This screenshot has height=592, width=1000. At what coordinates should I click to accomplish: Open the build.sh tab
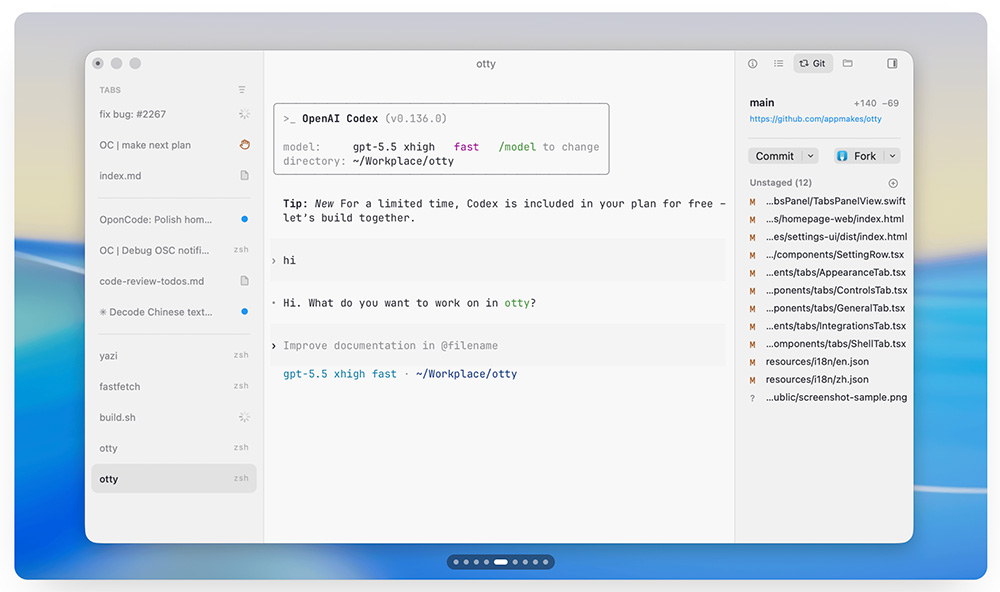(x=173, y=417)
